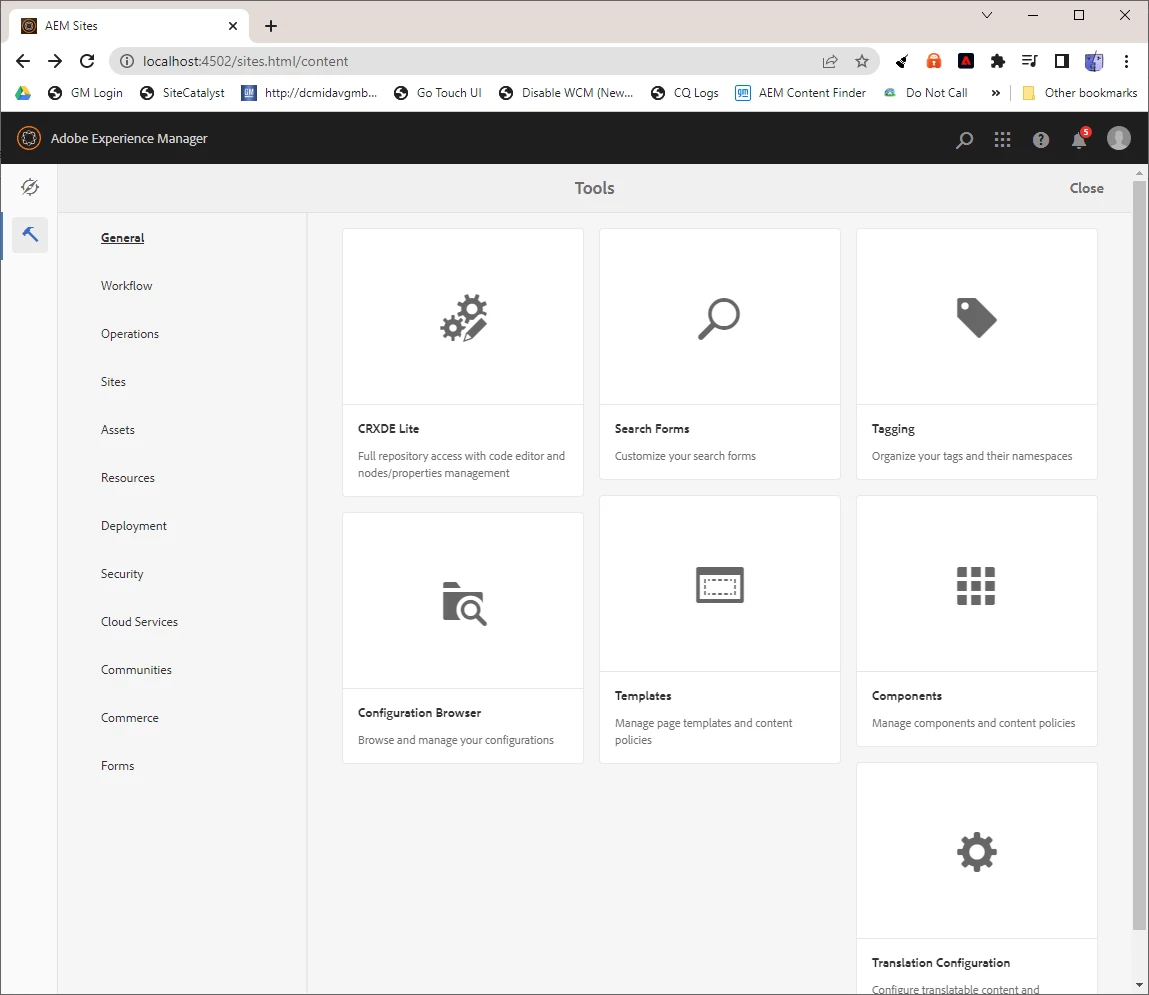Go back with the browser back arrow

[x=23, y=61]
